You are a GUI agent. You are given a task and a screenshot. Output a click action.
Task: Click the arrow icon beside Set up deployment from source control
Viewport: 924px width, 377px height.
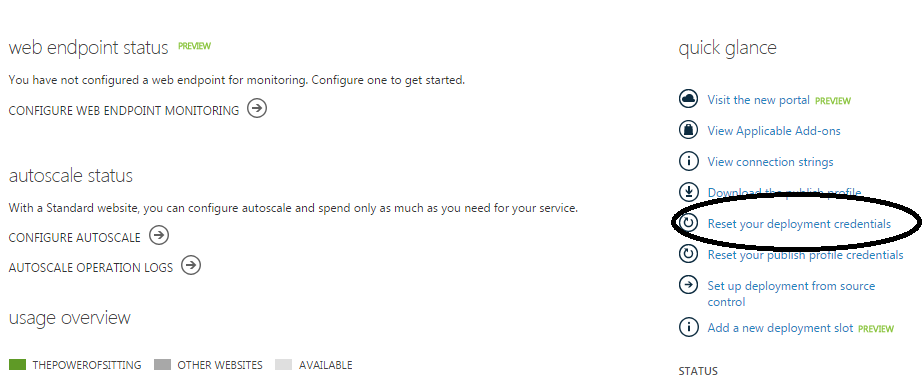tap(688, 285)
